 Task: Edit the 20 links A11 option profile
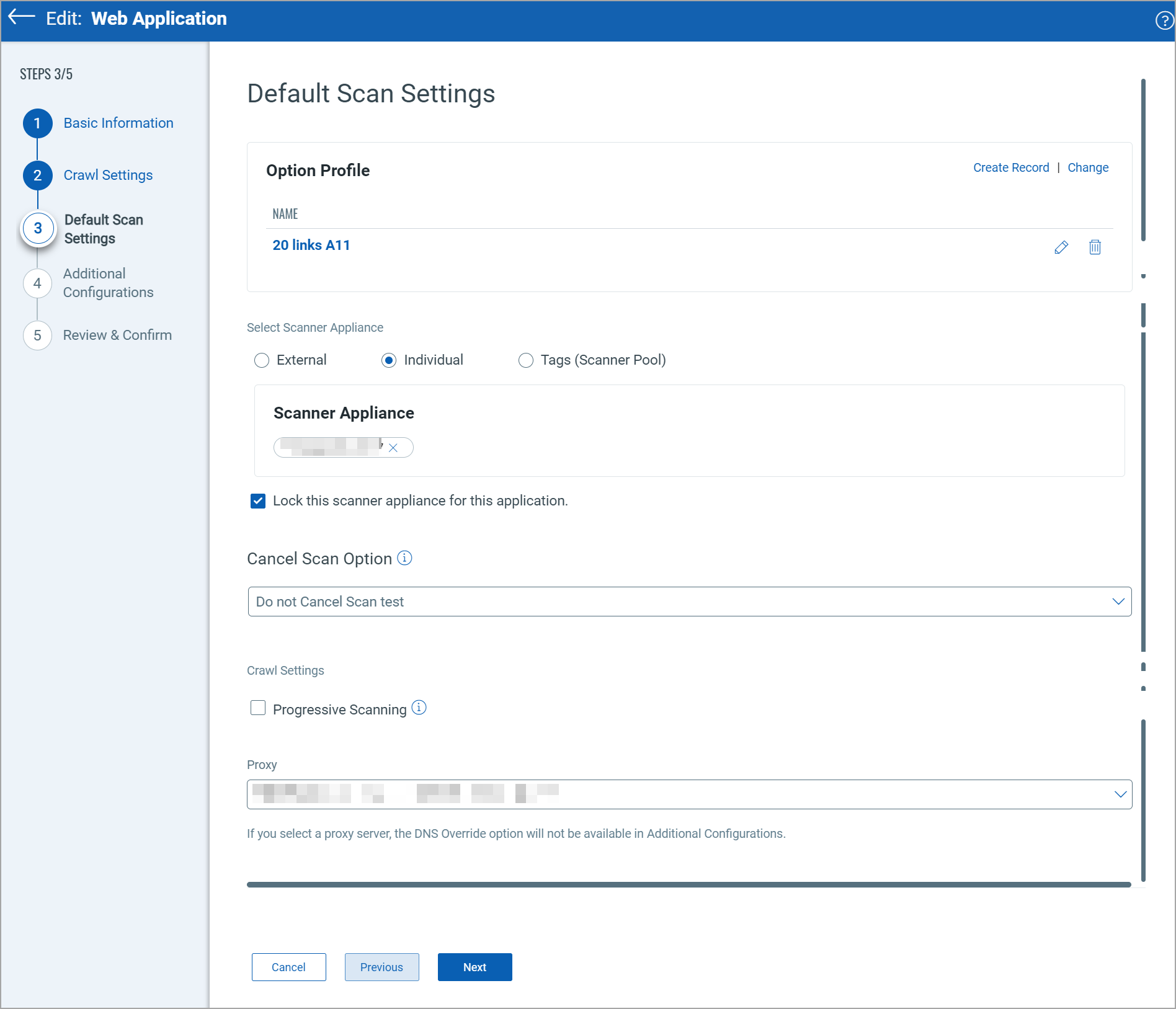click(x=1061, y=247)
